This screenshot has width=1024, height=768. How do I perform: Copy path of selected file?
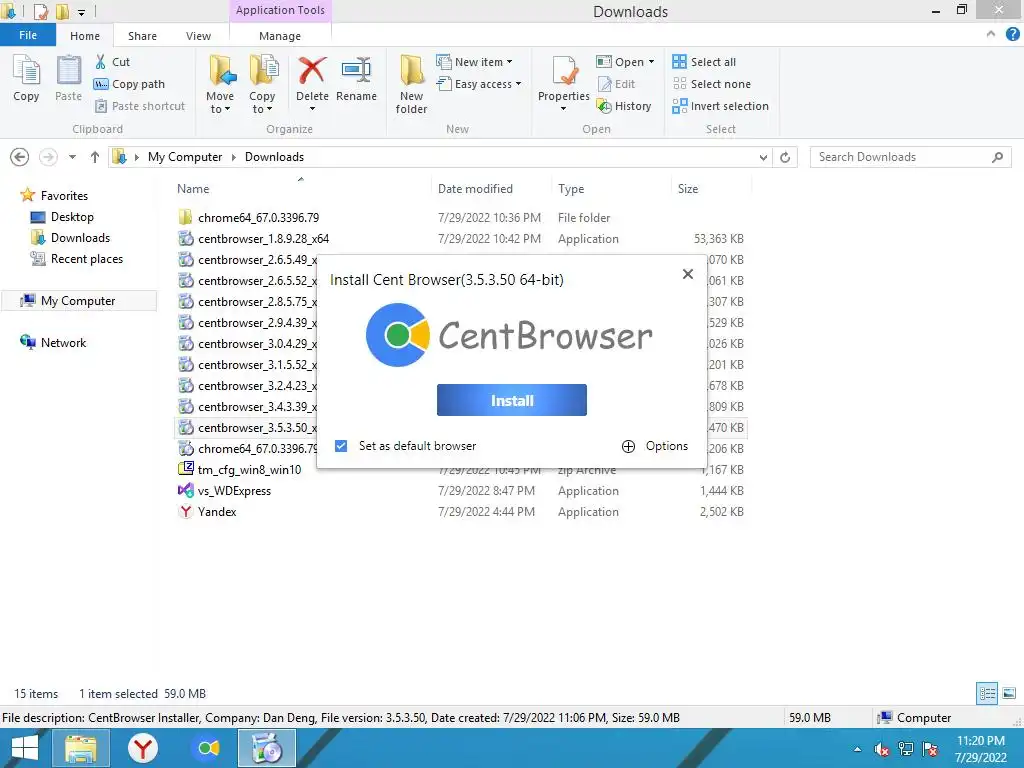pos(129,84)
